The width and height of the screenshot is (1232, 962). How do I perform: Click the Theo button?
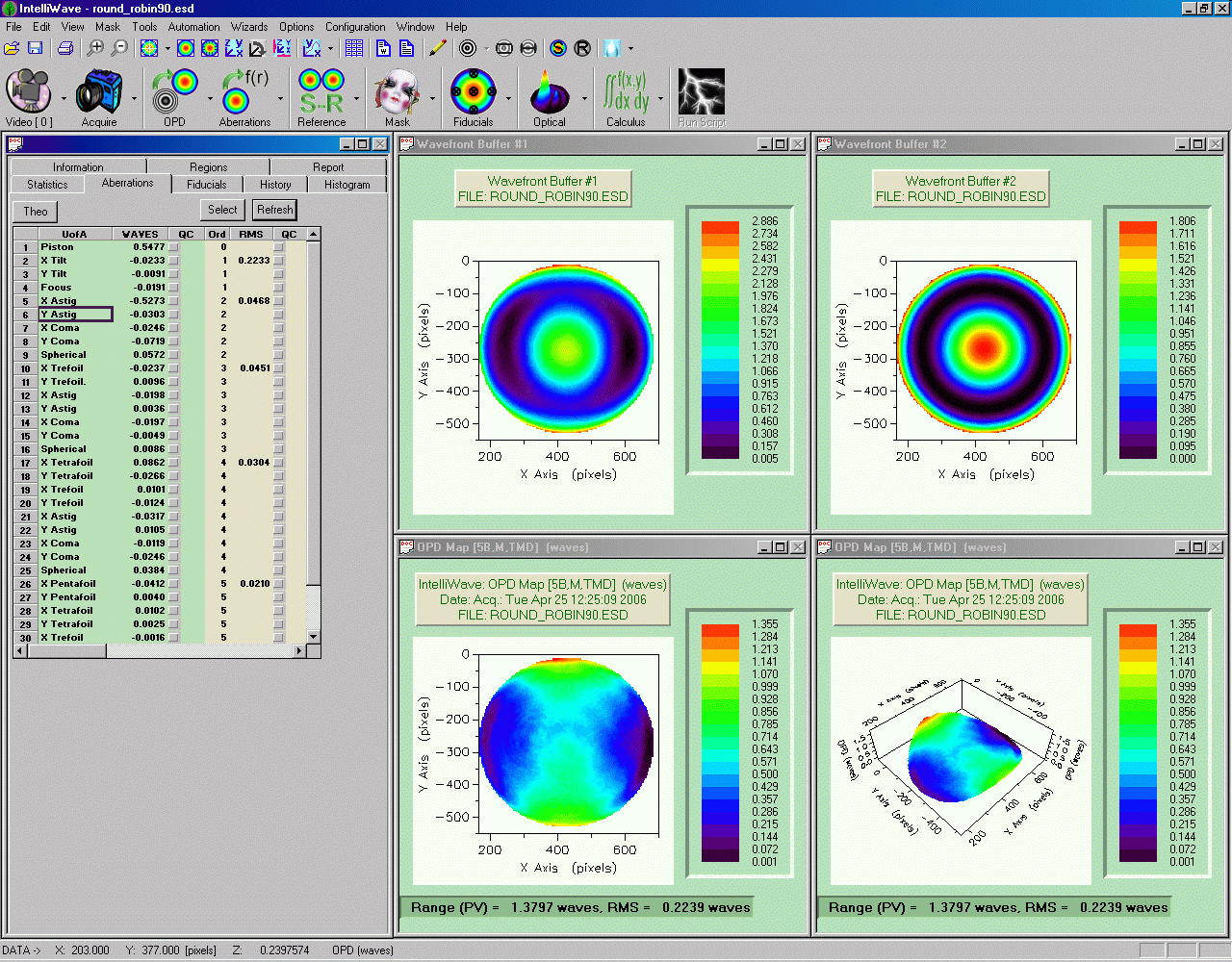tap(36, 212)
